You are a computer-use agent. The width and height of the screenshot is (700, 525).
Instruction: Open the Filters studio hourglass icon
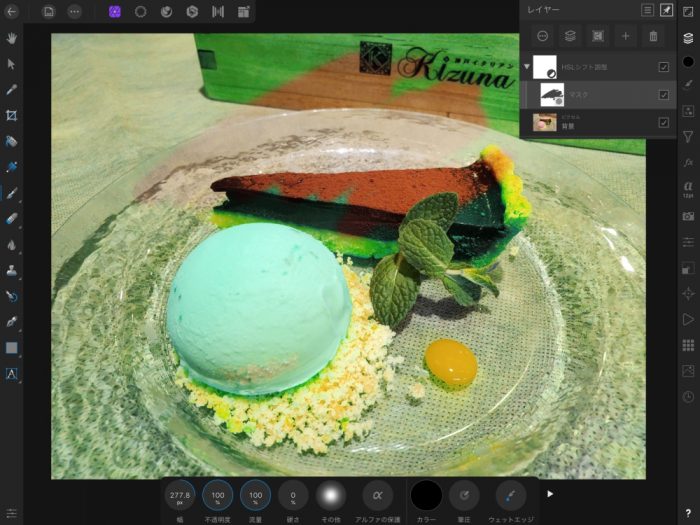[x=688, y=137]
